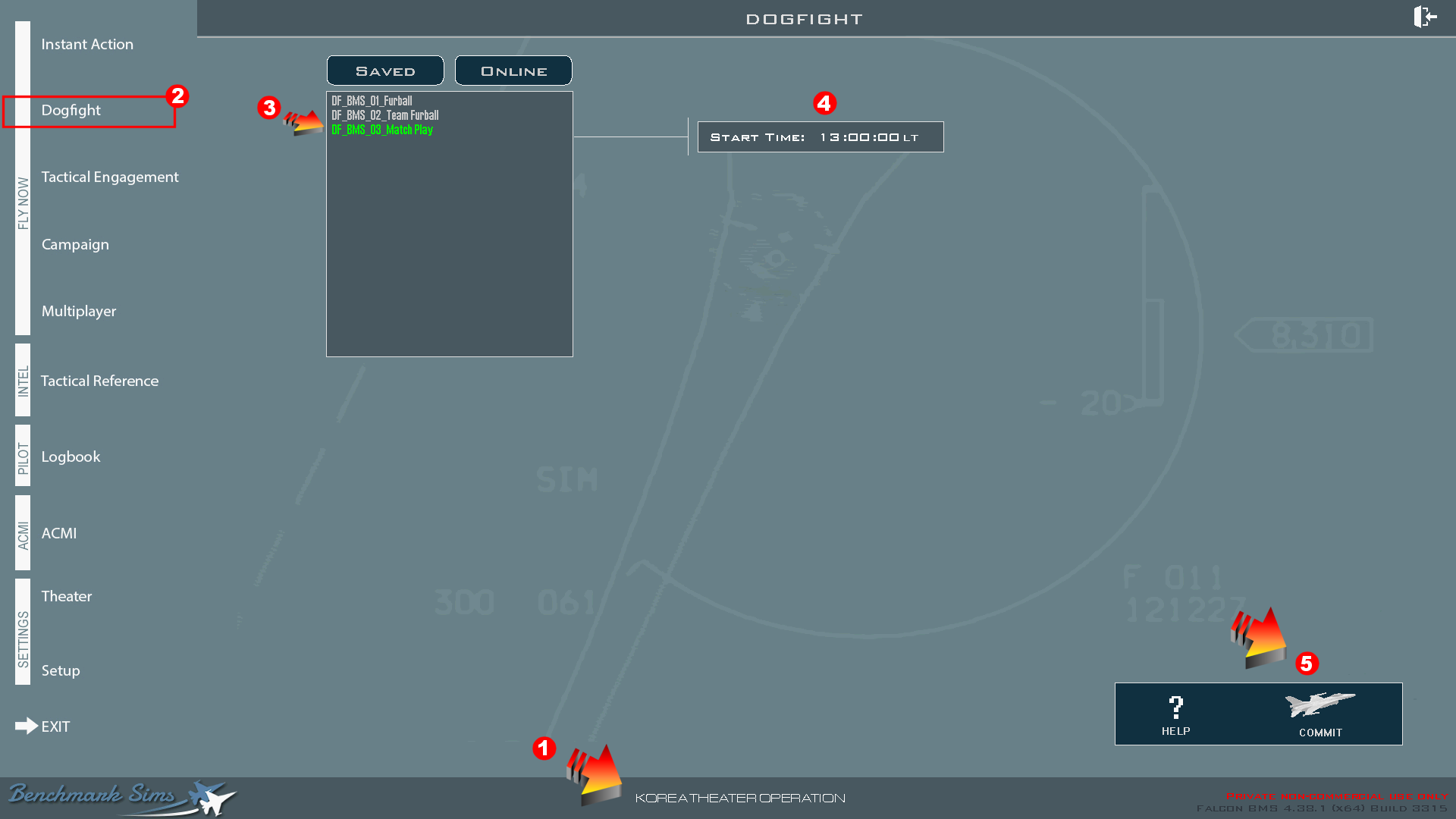Image resolution: width=1456 pixels, height=819 pixels.
Task: Select the Saved tab
Action: (384, 70)
